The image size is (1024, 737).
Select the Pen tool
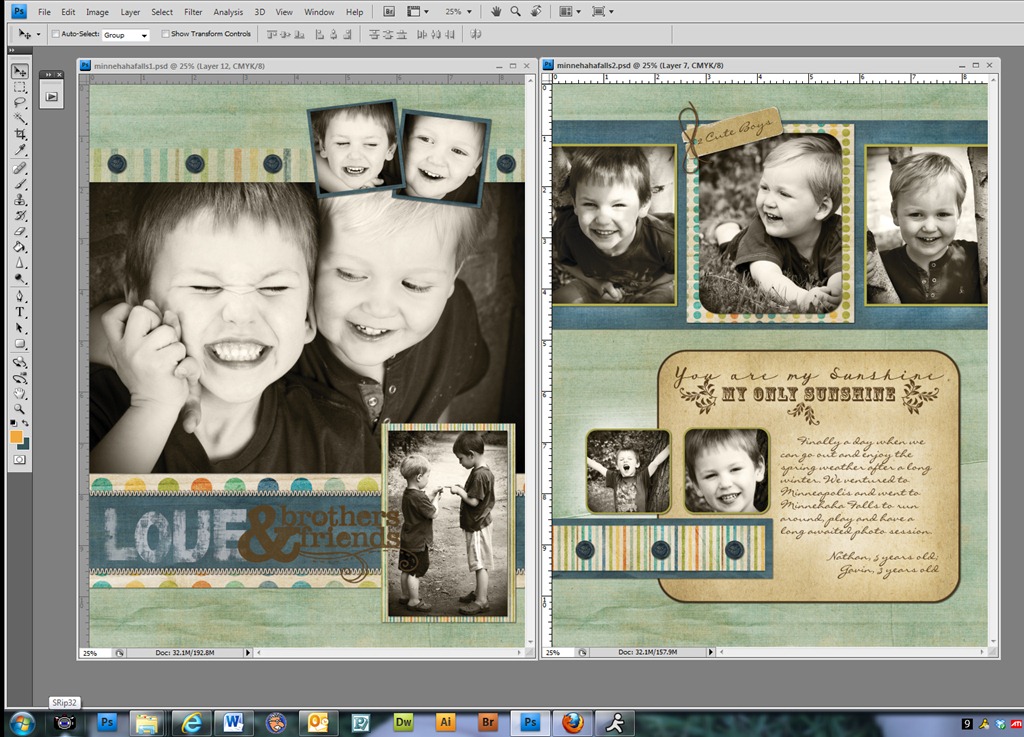click(20, 296)
